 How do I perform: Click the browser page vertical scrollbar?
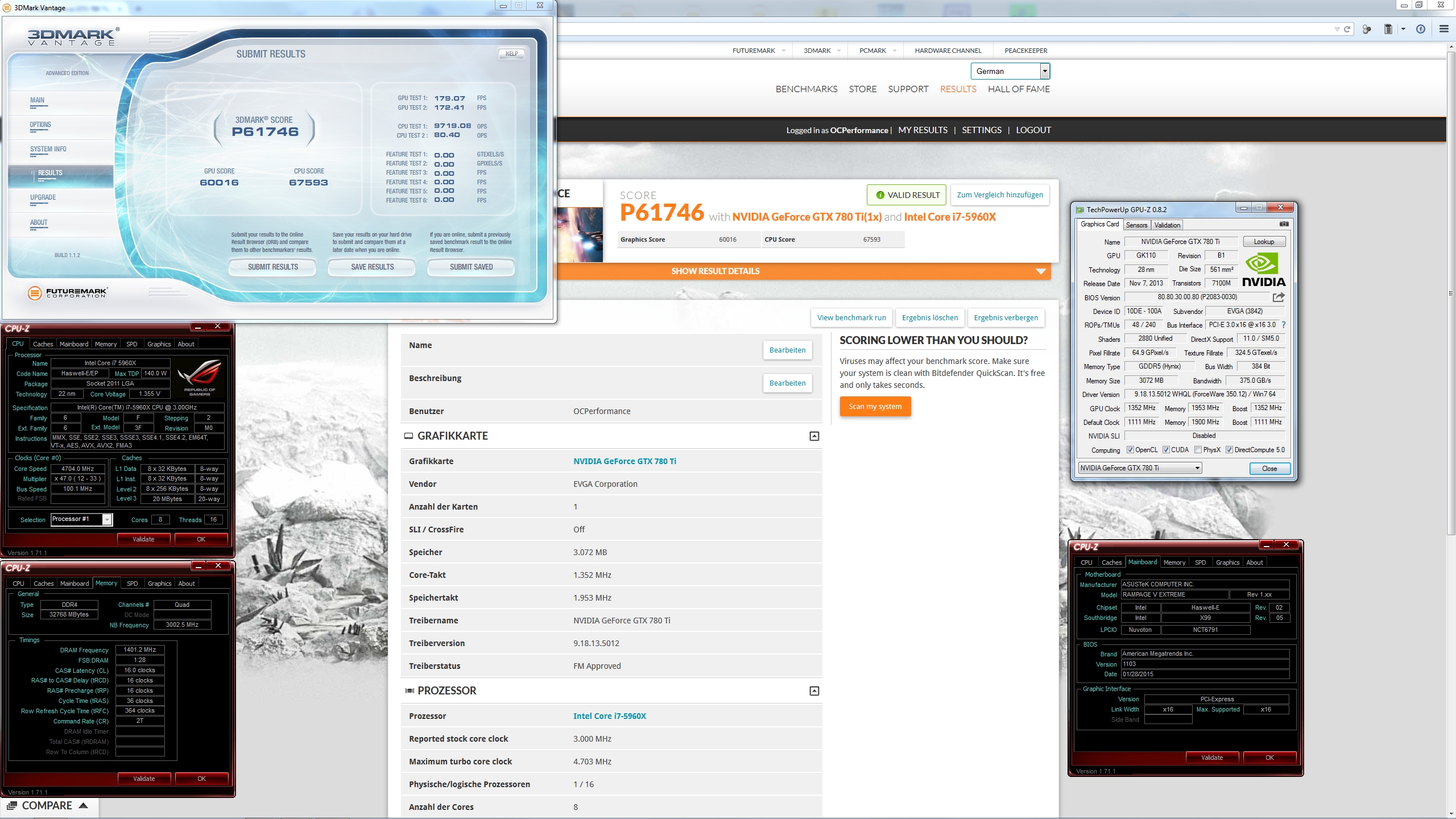click(1451, 294)
